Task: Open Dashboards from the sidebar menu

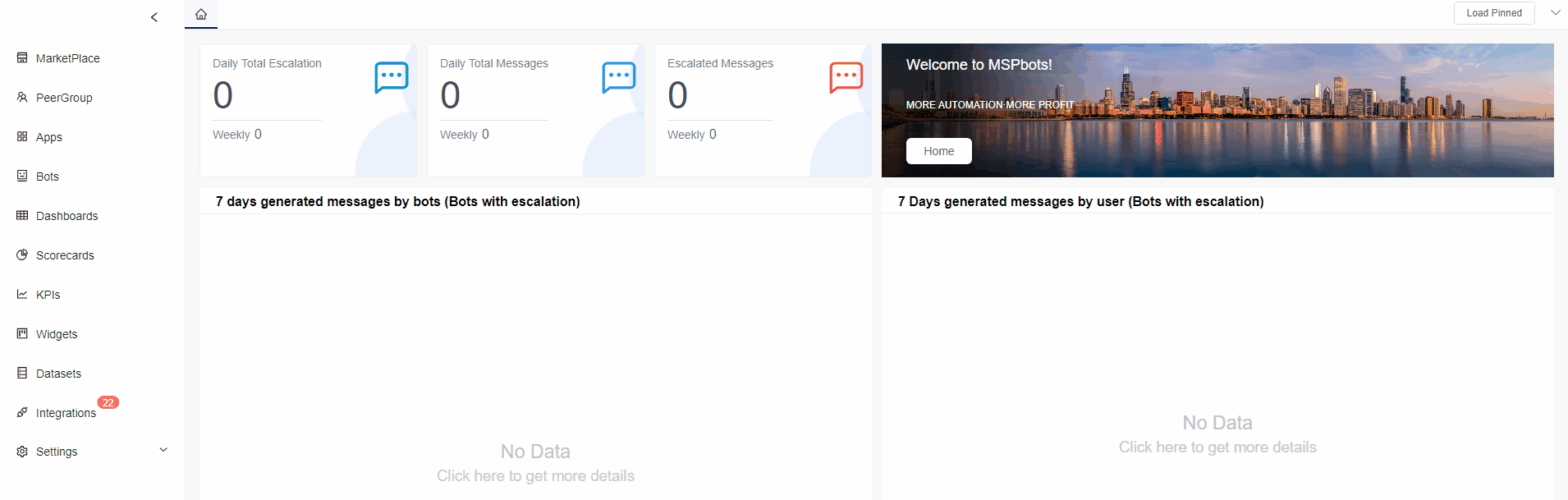Action: pos(66,216)
